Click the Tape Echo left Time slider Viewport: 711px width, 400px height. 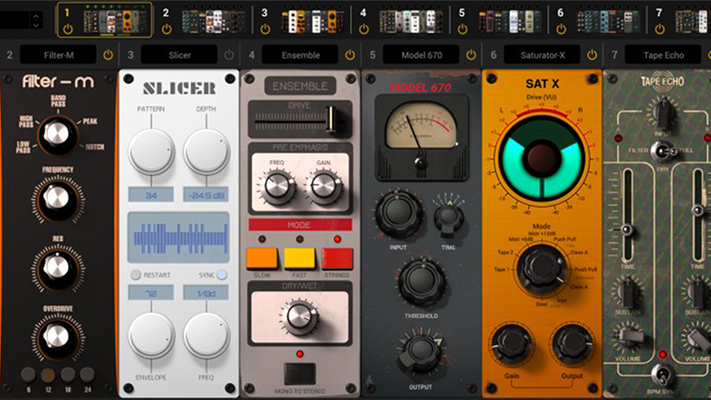(x=627, y=216)
